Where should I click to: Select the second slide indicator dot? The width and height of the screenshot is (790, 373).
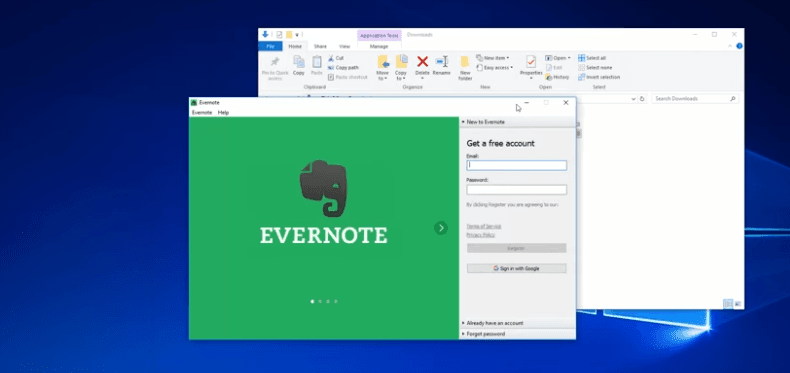click(x=320, y=301)
